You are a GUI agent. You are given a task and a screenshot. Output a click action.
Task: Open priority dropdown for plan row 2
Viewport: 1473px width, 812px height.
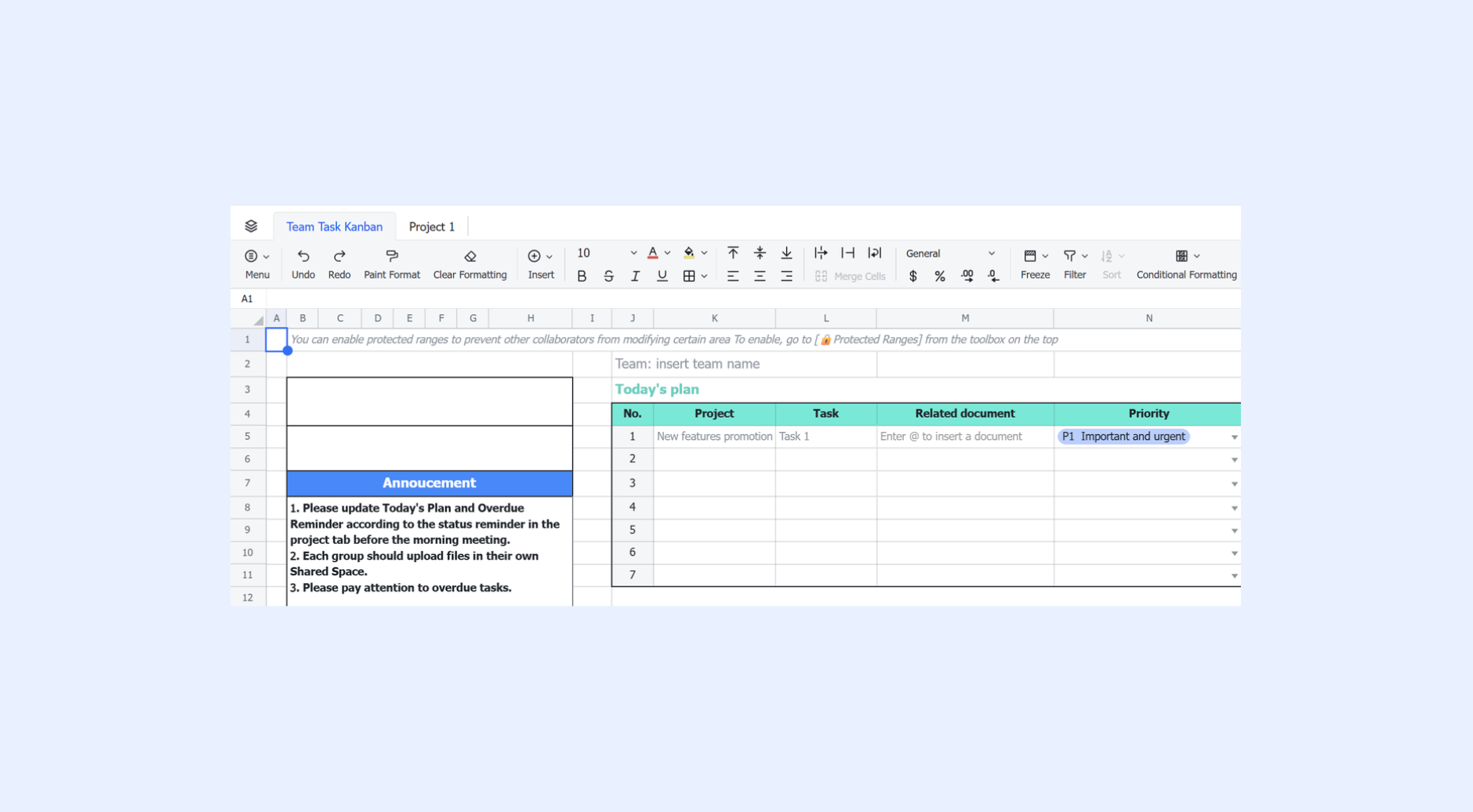[1234, 460]
